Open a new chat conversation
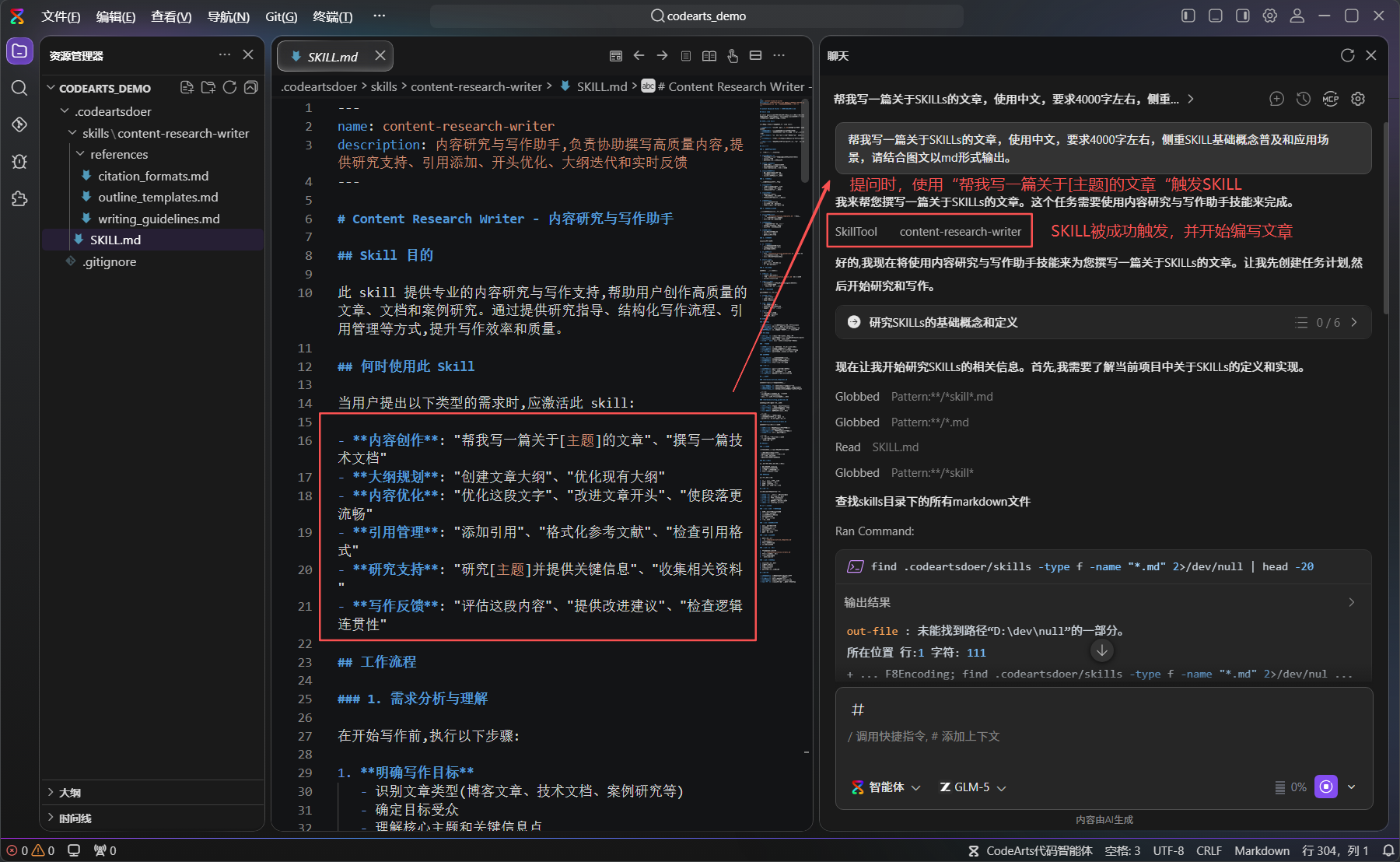This screenshot has width=1400, height=862. 1276,99
